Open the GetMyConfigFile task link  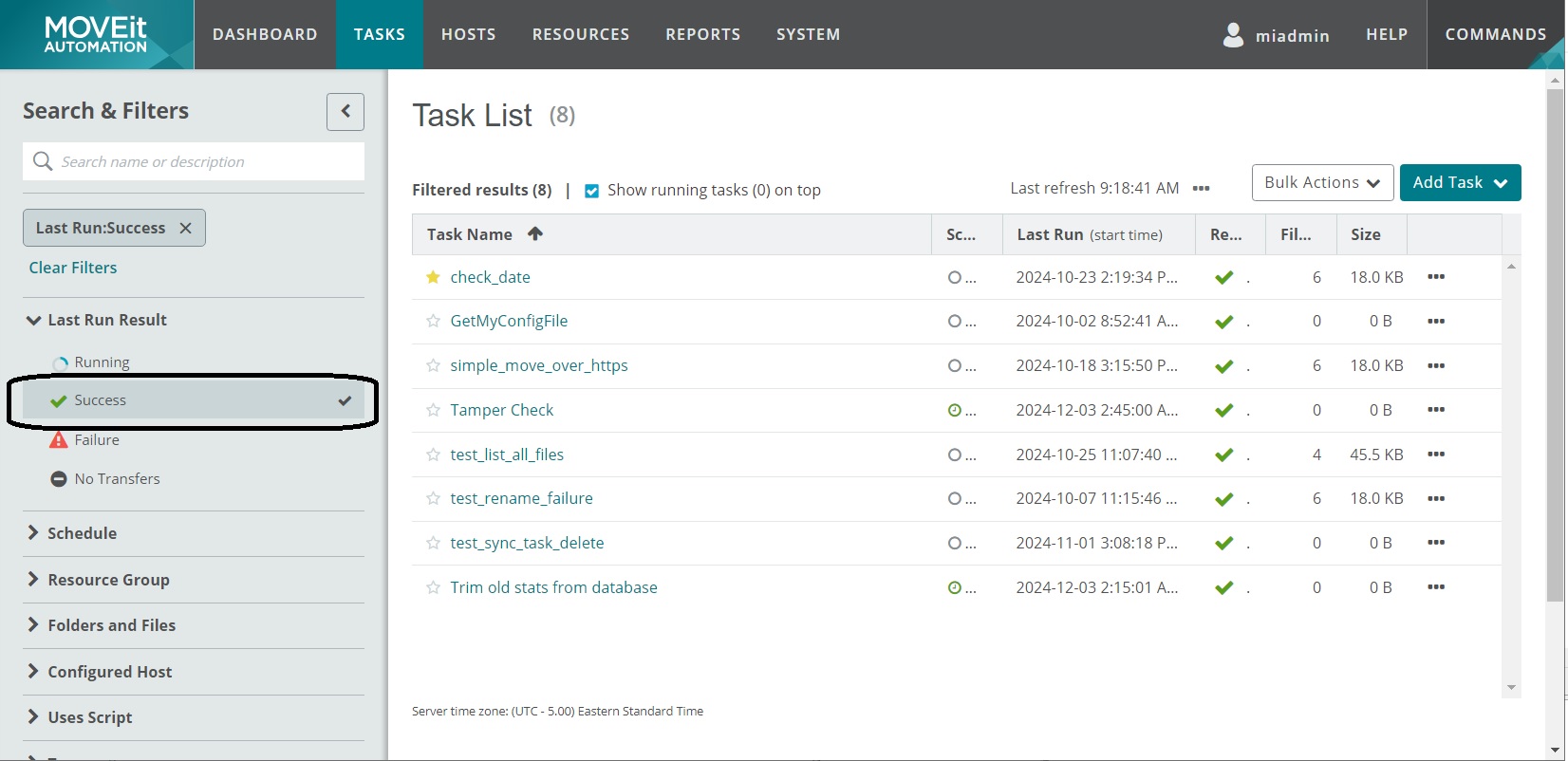(509, 321)
